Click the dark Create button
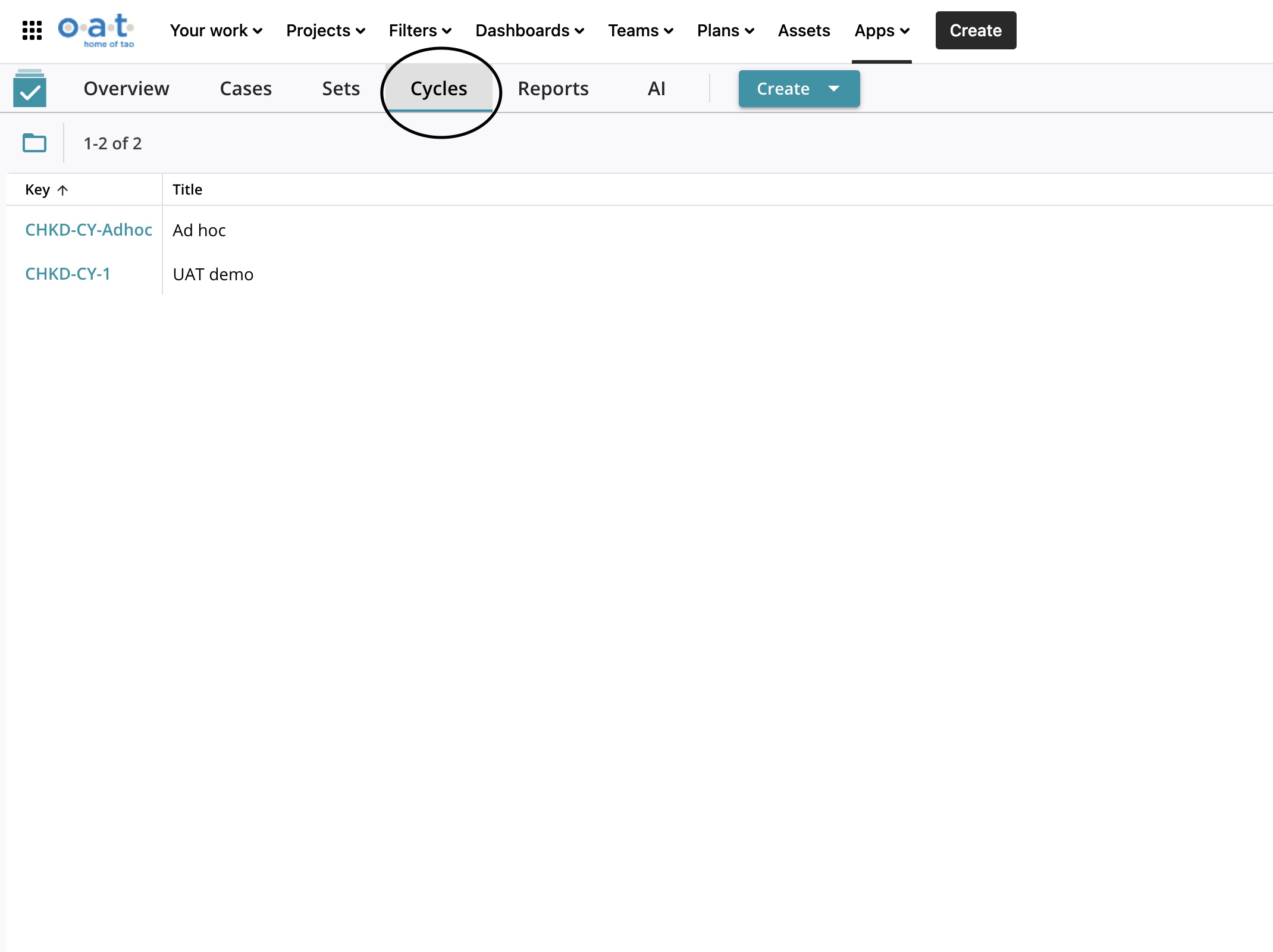 point(976,30)
